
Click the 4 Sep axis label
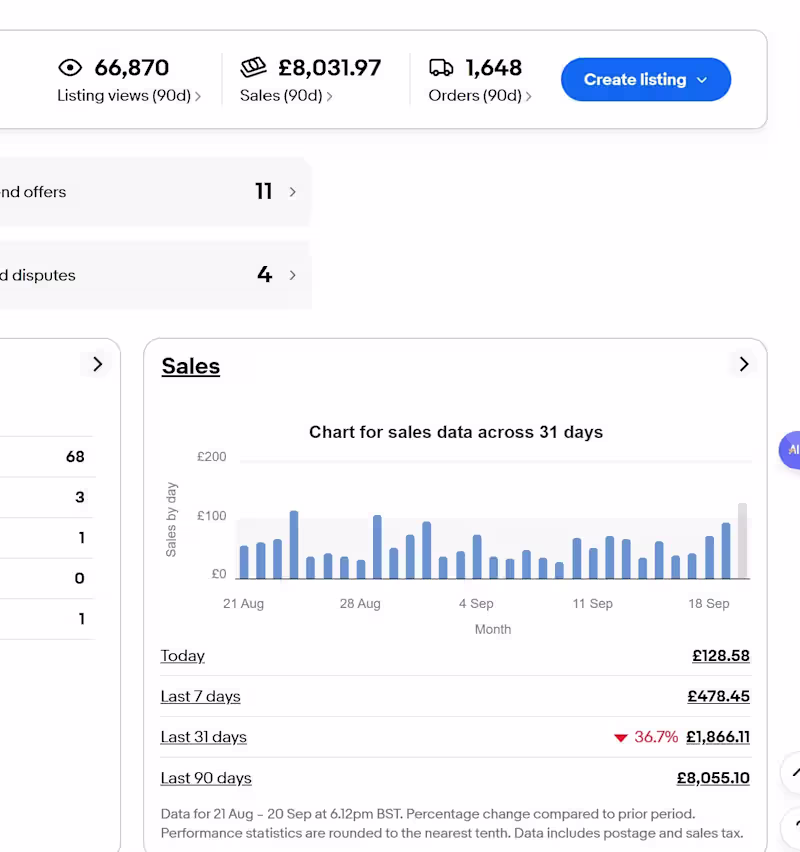click(x=476, y=604)
